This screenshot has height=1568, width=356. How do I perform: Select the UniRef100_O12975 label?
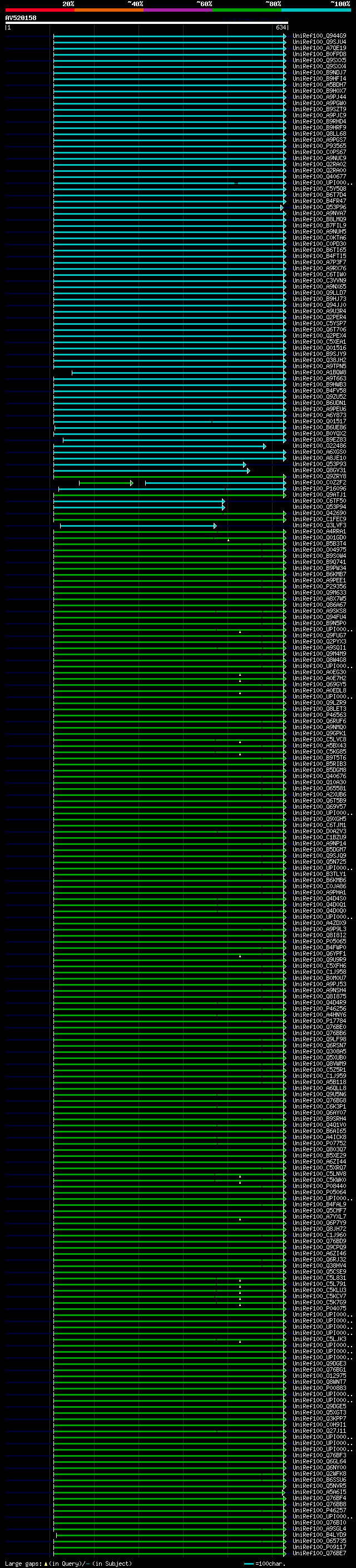[319, 1376]
